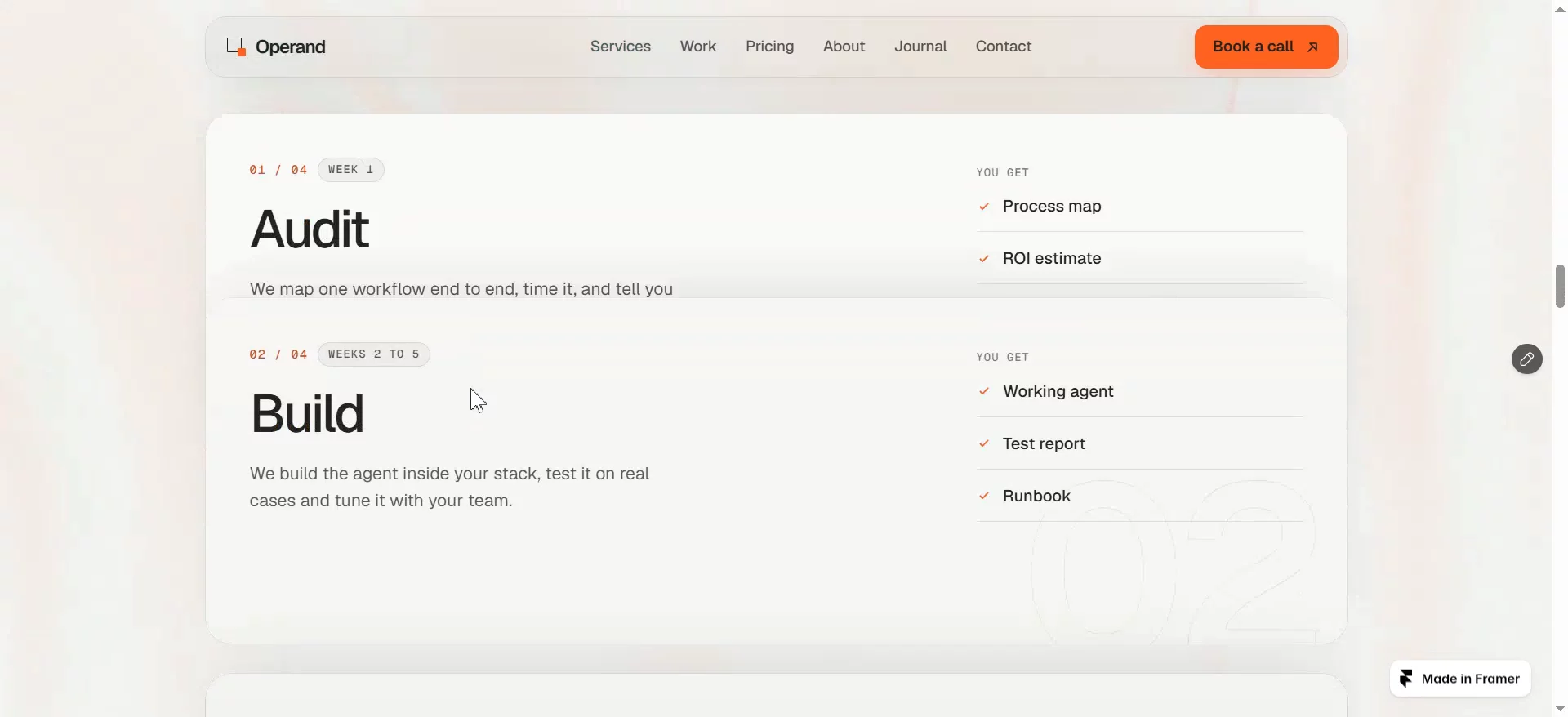Go to the Work page
Screen dimensions: 1568x717
698,47
